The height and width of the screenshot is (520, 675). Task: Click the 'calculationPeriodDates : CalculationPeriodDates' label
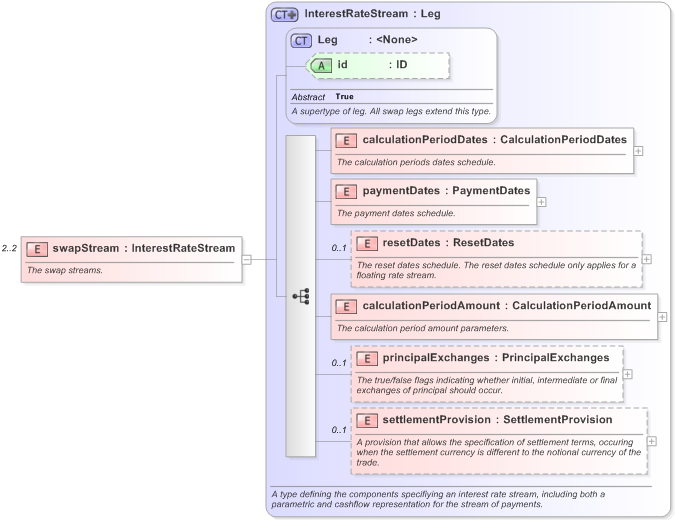click(x=495, y=139)
